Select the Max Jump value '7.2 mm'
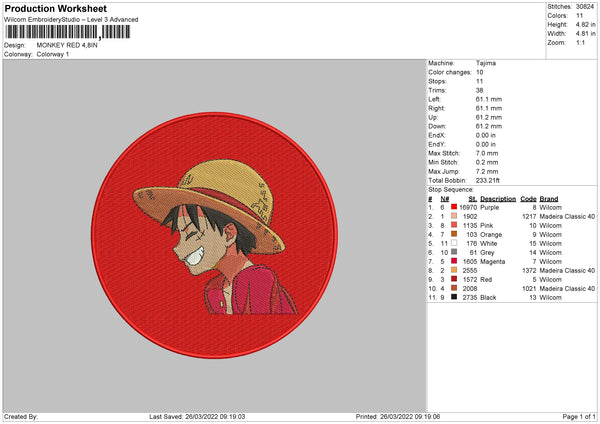Screen dimensions: 600x424 tap(487, 171)
